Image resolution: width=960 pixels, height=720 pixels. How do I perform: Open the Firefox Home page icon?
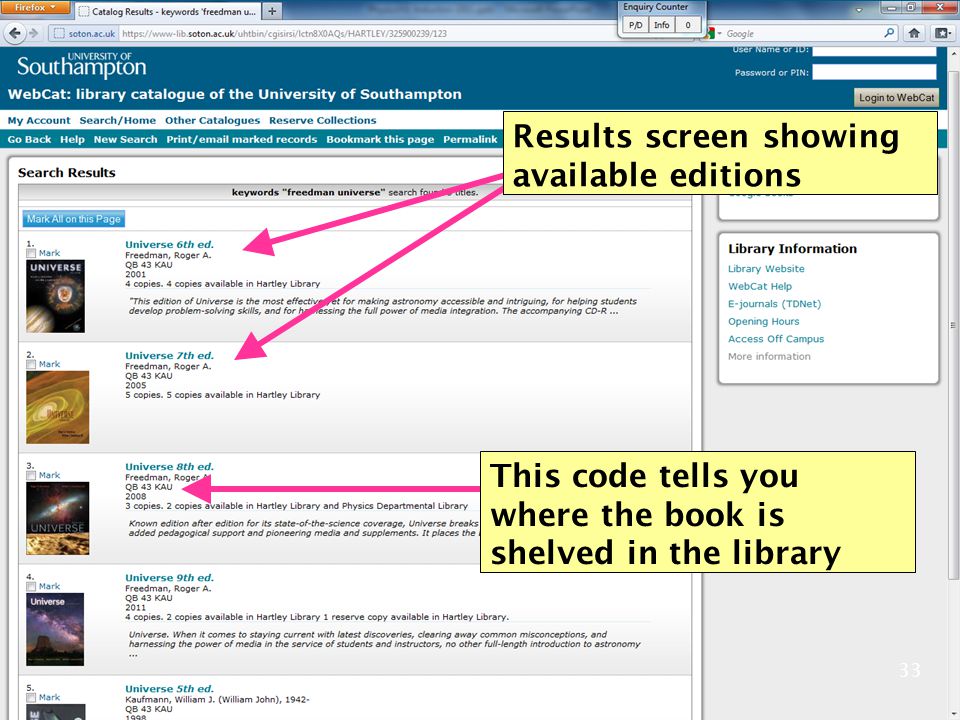point(914,33)
